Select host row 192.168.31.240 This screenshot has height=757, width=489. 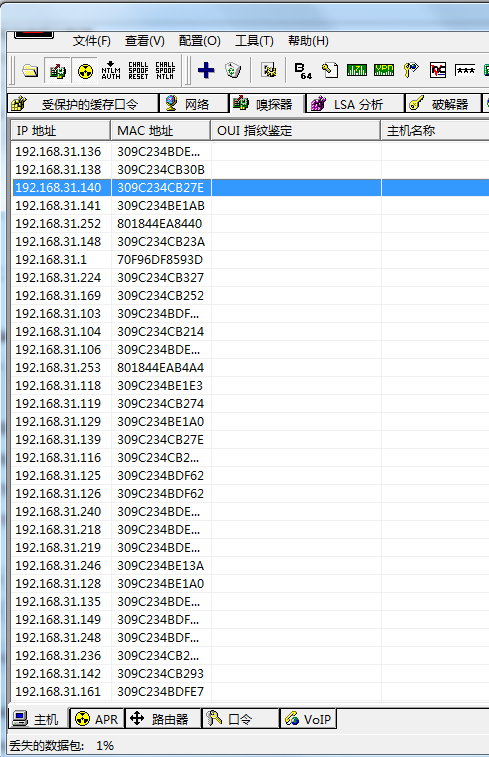[250, 512]
